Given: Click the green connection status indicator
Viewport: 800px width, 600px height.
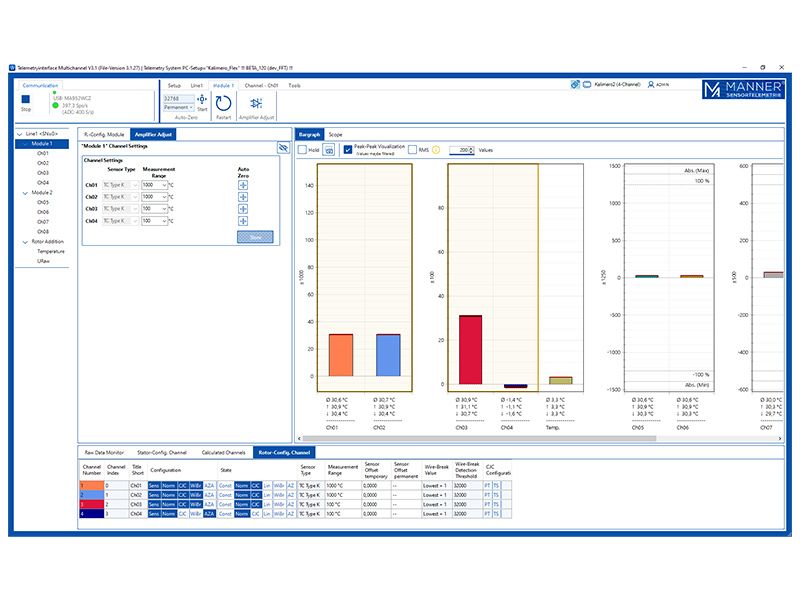Looking at the screenshot, I should [x=55, y=105].
